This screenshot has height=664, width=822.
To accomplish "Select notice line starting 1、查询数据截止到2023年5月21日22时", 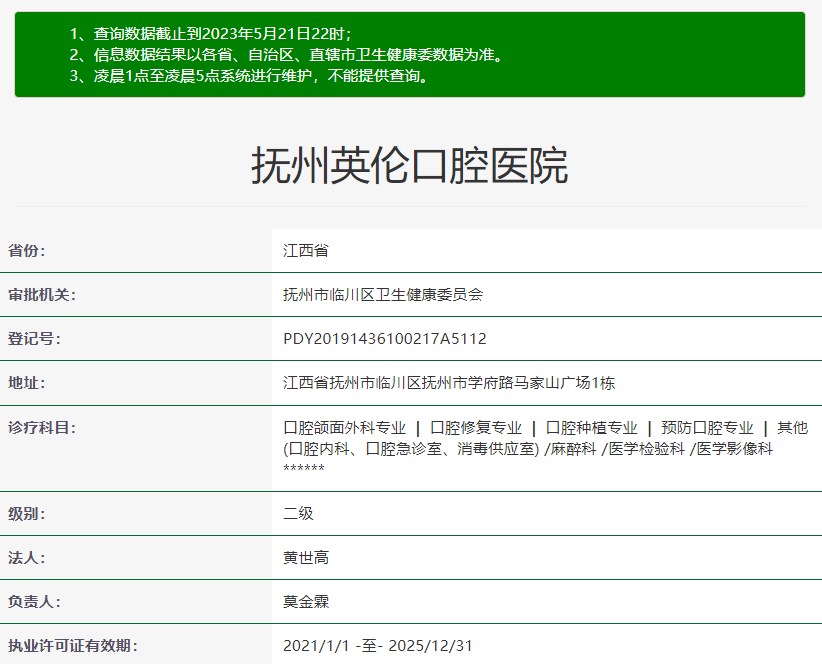I will (x=211, y=34).
